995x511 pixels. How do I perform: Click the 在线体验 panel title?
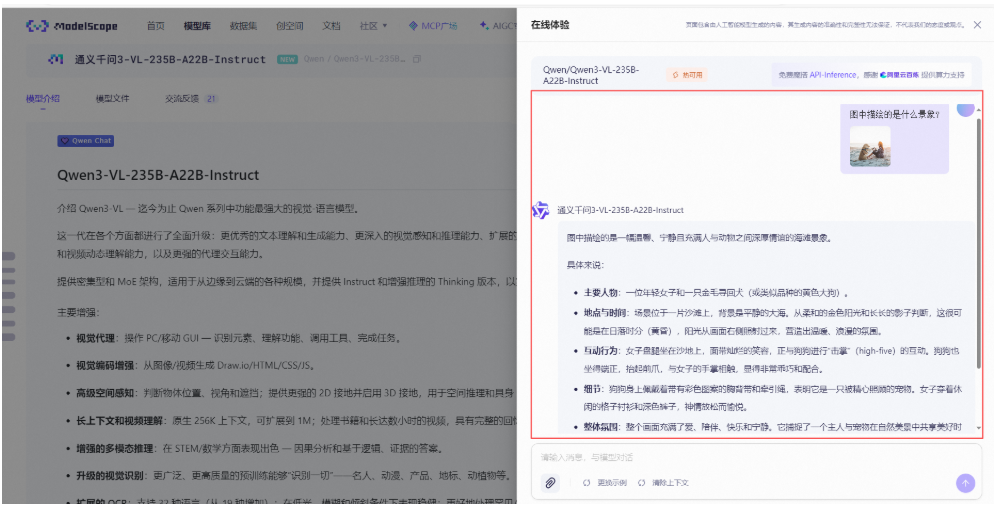(550, 25)
